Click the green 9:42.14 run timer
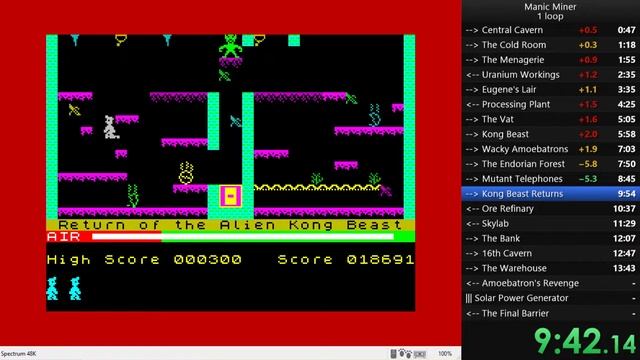The height and width of the screenshot is (360, 640). click(x=585, y=341)
